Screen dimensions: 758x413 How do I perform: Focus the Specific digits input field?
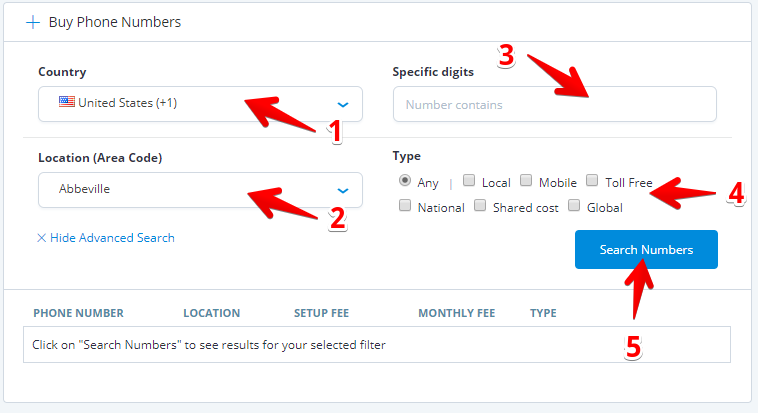click(555, 104)
